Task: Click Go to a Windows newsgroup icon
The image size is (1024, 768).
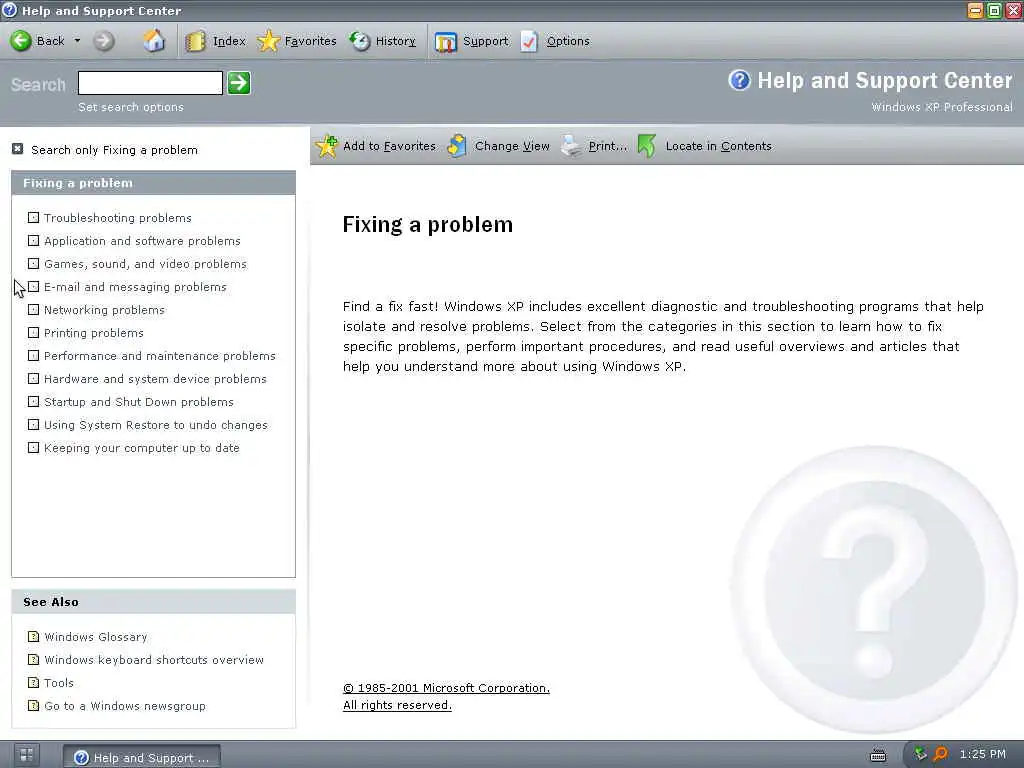Action: [x=33, y=705]
